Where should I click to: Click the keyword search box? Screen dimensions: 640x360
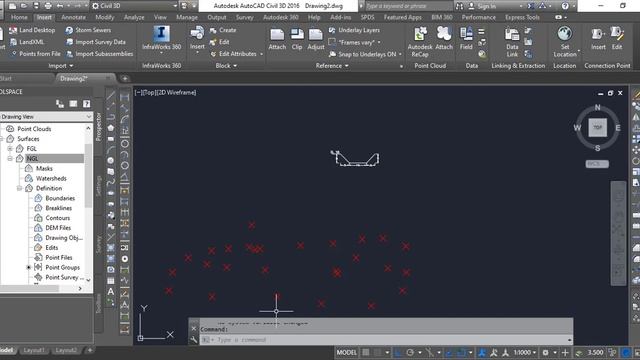click(x=408, y=6)
